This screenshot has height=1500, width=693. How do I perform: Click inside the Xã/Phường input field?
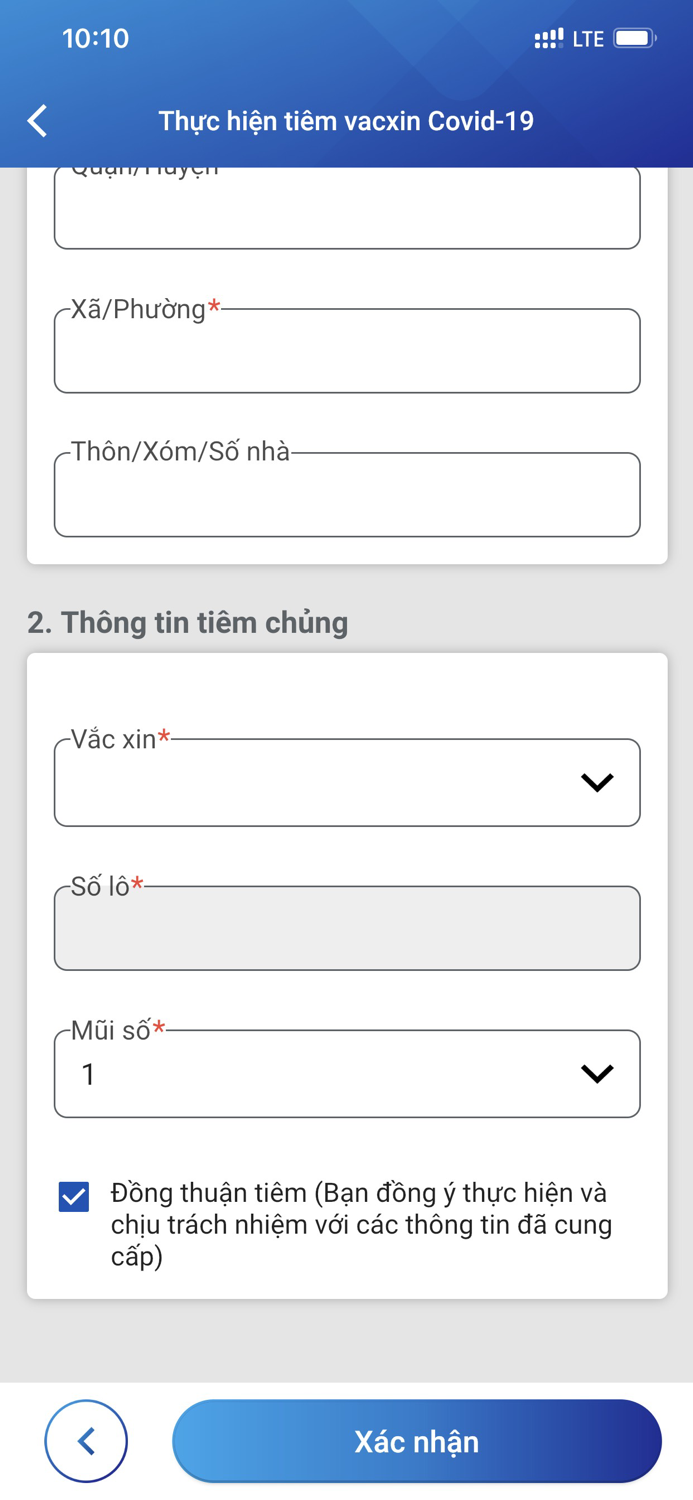[x=347, y=351]
